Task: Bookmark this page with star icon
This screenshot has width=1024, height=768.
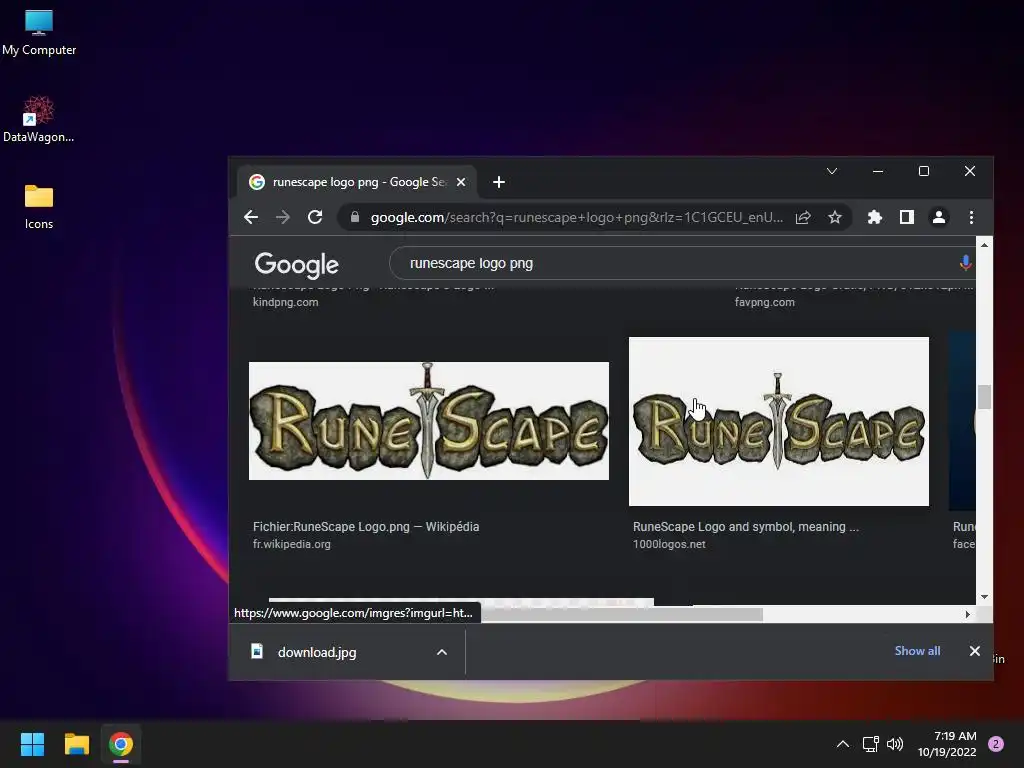Action: pos(835,217)
